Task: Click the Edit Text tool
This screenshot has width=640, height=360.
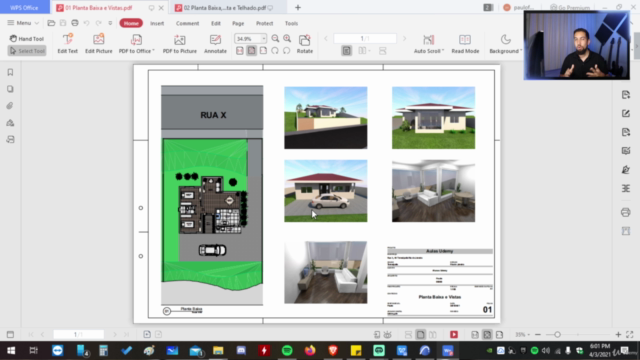Action: click(x=67, y=44)
